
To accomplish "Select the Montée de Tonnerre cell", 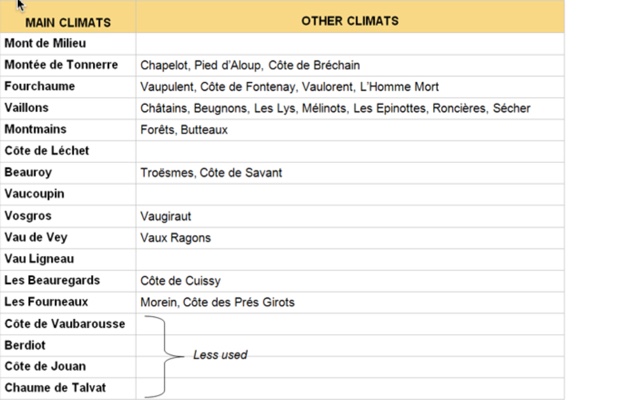I will coord(61,65).
